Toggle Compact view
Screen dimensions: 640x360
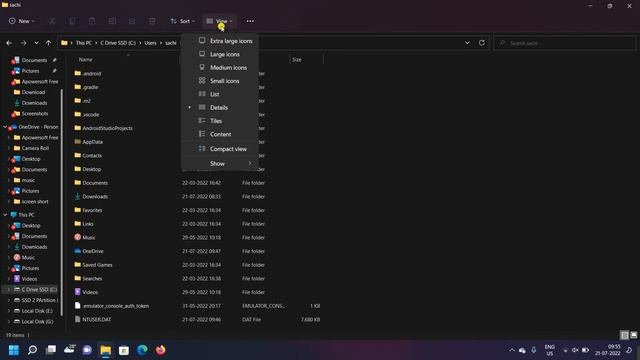pyautogui.click(x=220, y=149)
